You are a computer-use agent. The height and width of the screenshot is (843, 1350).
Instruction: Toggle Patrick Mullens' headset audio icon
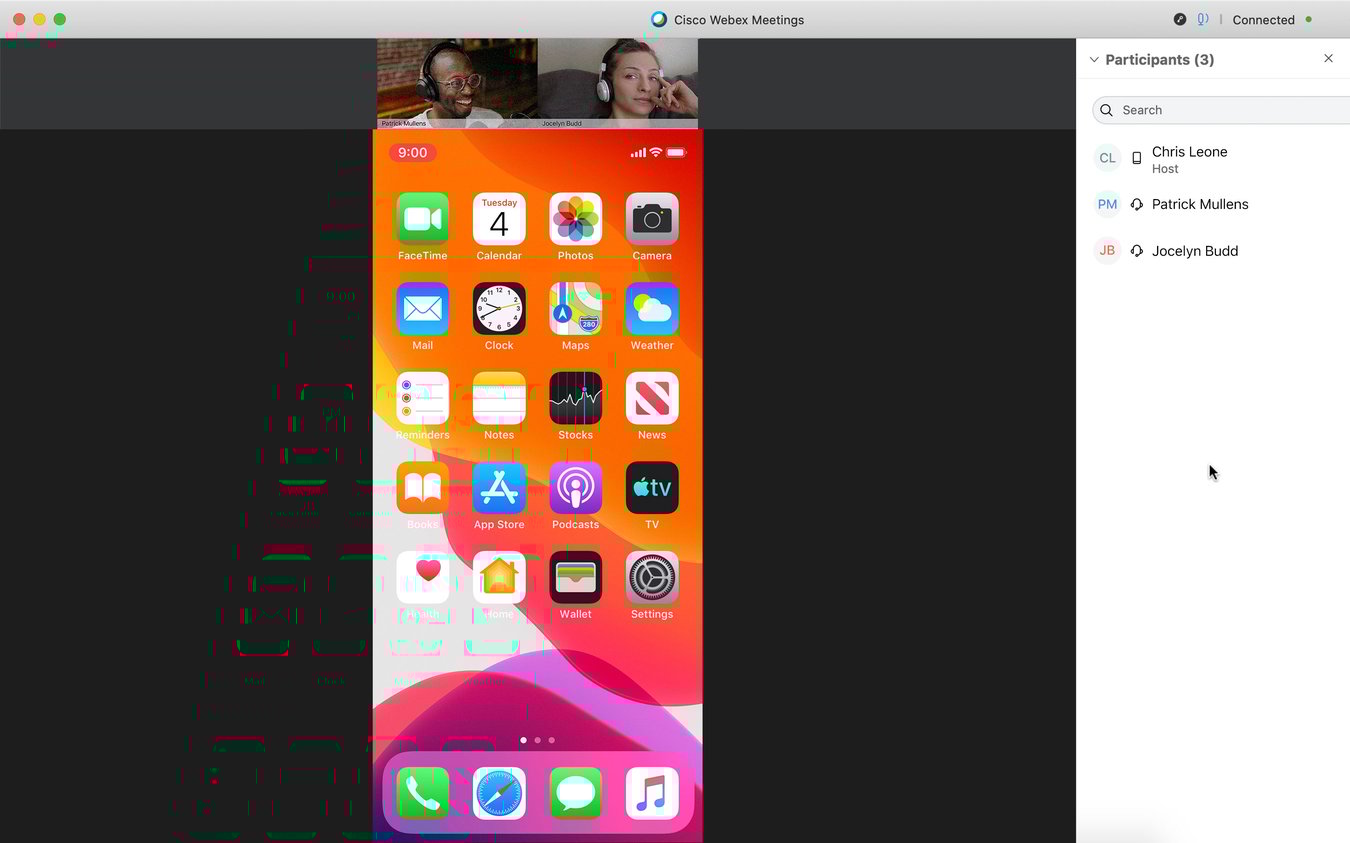[x=1137, y=204]
